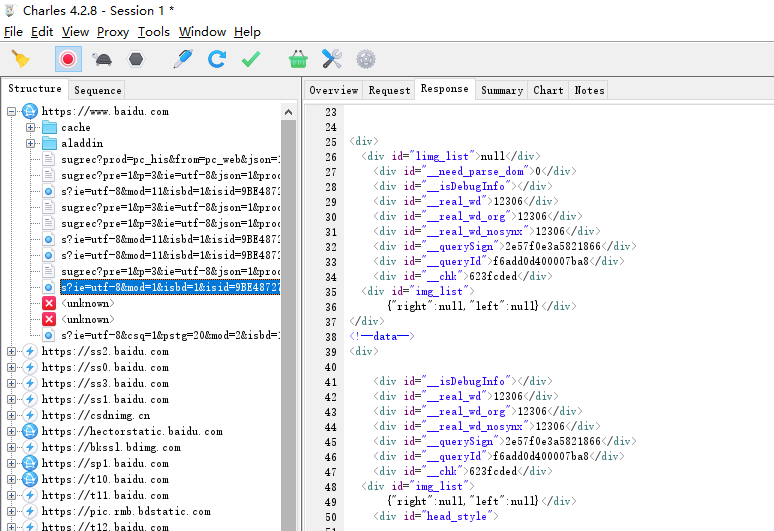Open Tools via wrench and screwdriver icon
Screen dimensions: 774x531
tap(332, 59)
